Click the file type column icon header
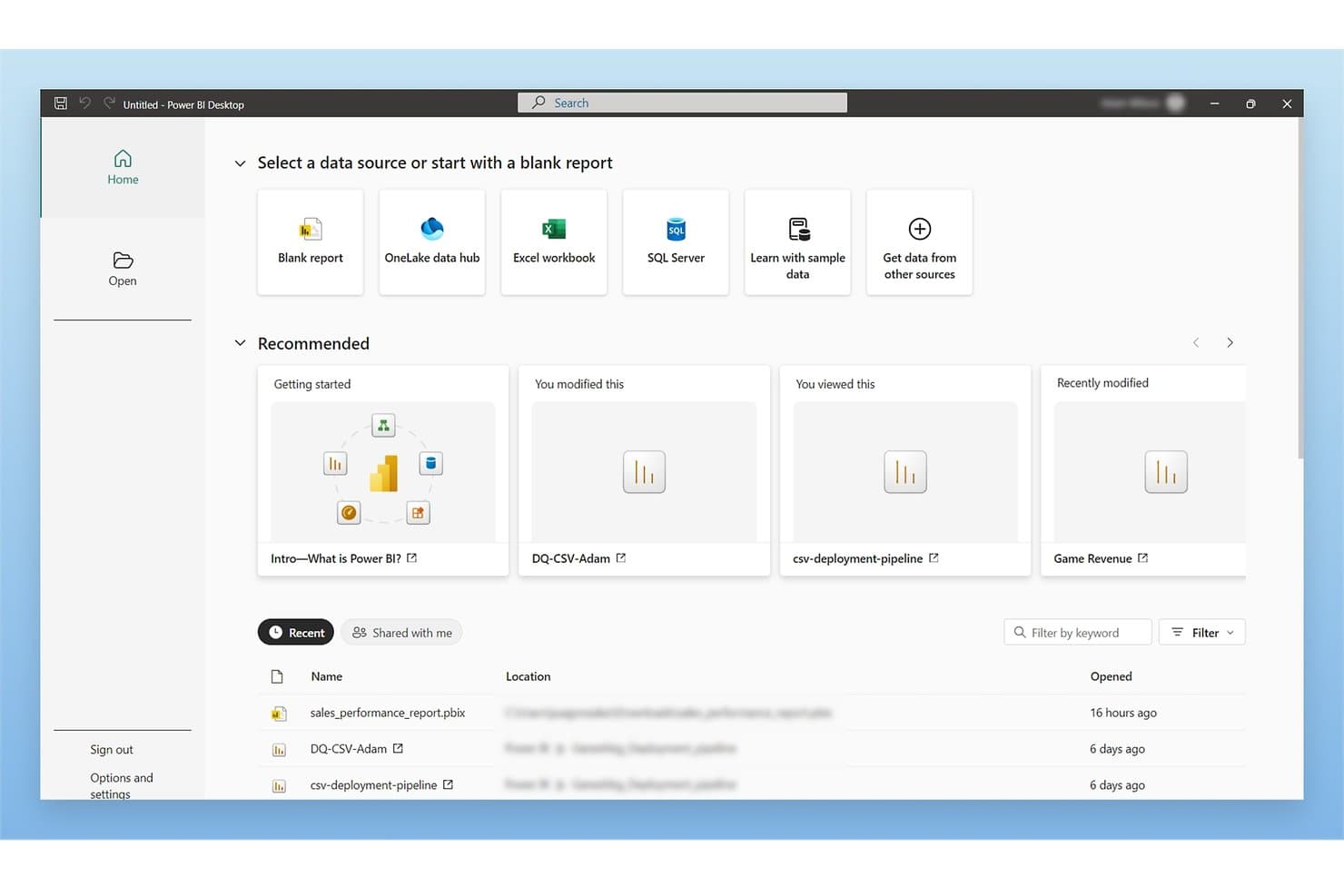 coord(277,676)
